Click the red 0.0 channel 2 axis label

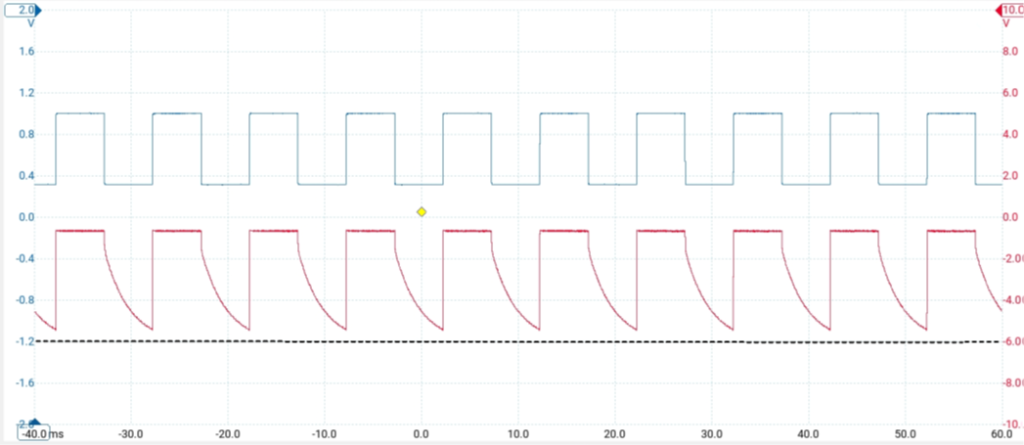(1010, 218)
